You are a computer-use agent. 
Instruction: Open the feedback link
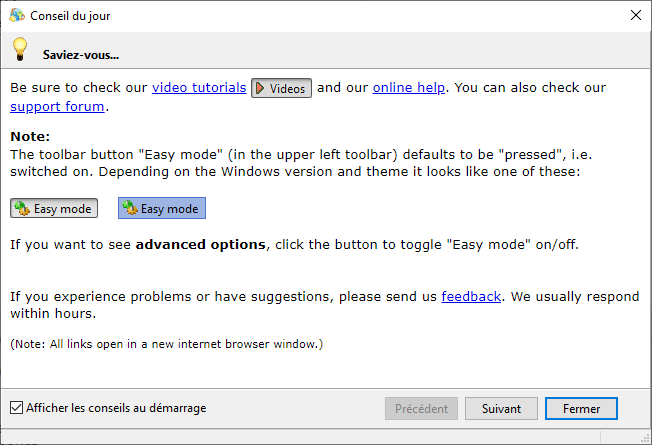coord(471,296)
